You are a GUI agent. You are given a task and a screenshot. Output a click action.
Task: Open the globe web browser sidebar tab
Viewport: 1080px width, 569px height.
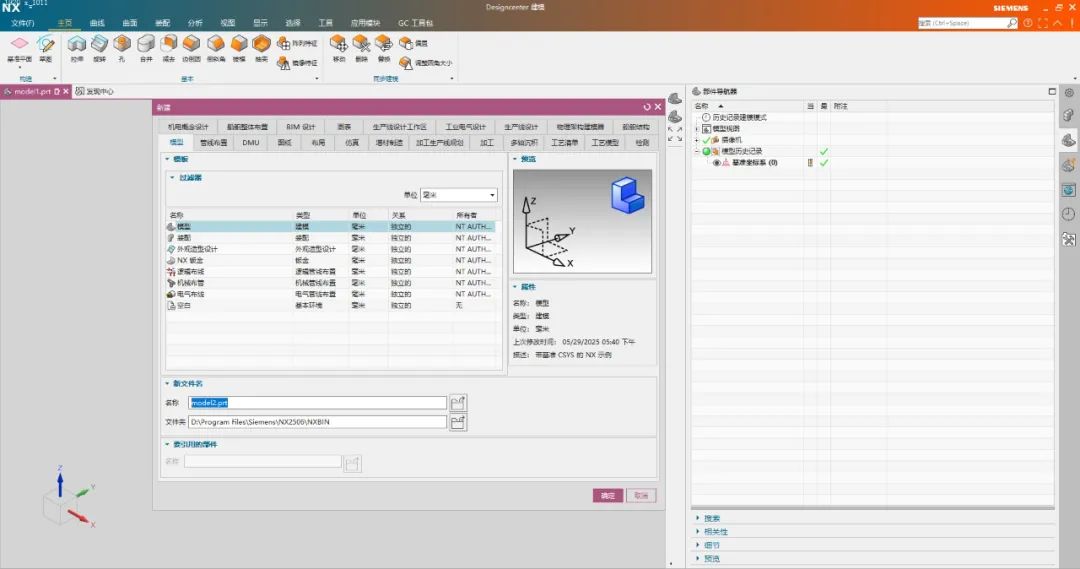point(1068,189)
